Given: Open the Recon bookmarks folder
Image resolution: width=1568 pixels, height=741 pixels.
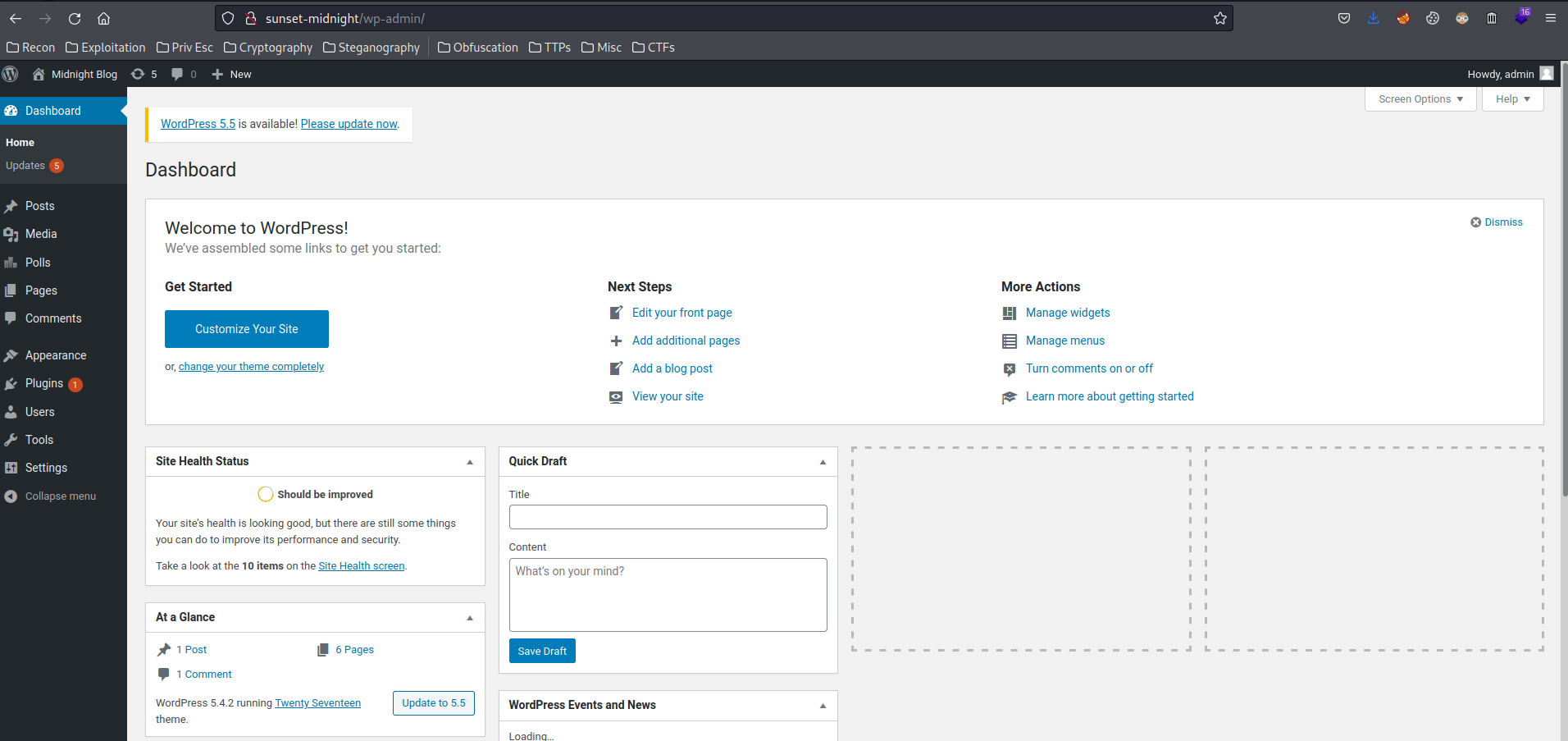Looking at the screenshot, I should [x=31, y=48].
